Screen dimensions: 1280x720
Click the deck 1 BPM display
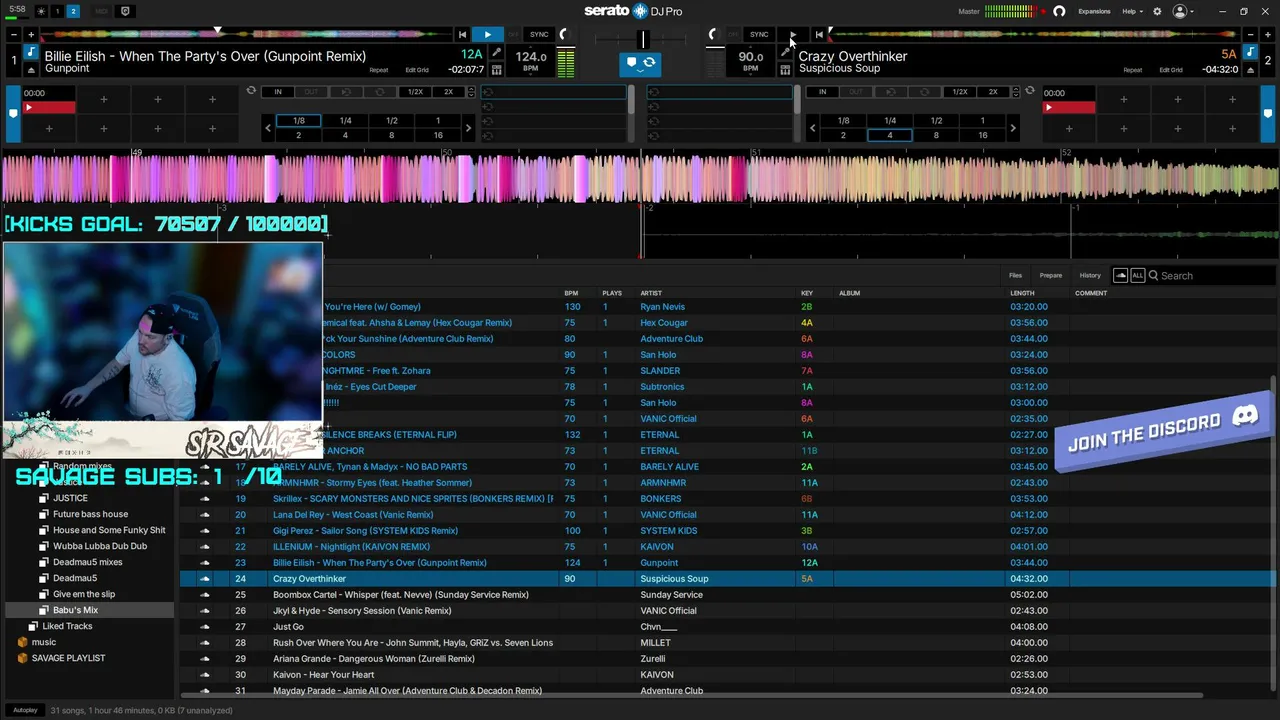531,60
